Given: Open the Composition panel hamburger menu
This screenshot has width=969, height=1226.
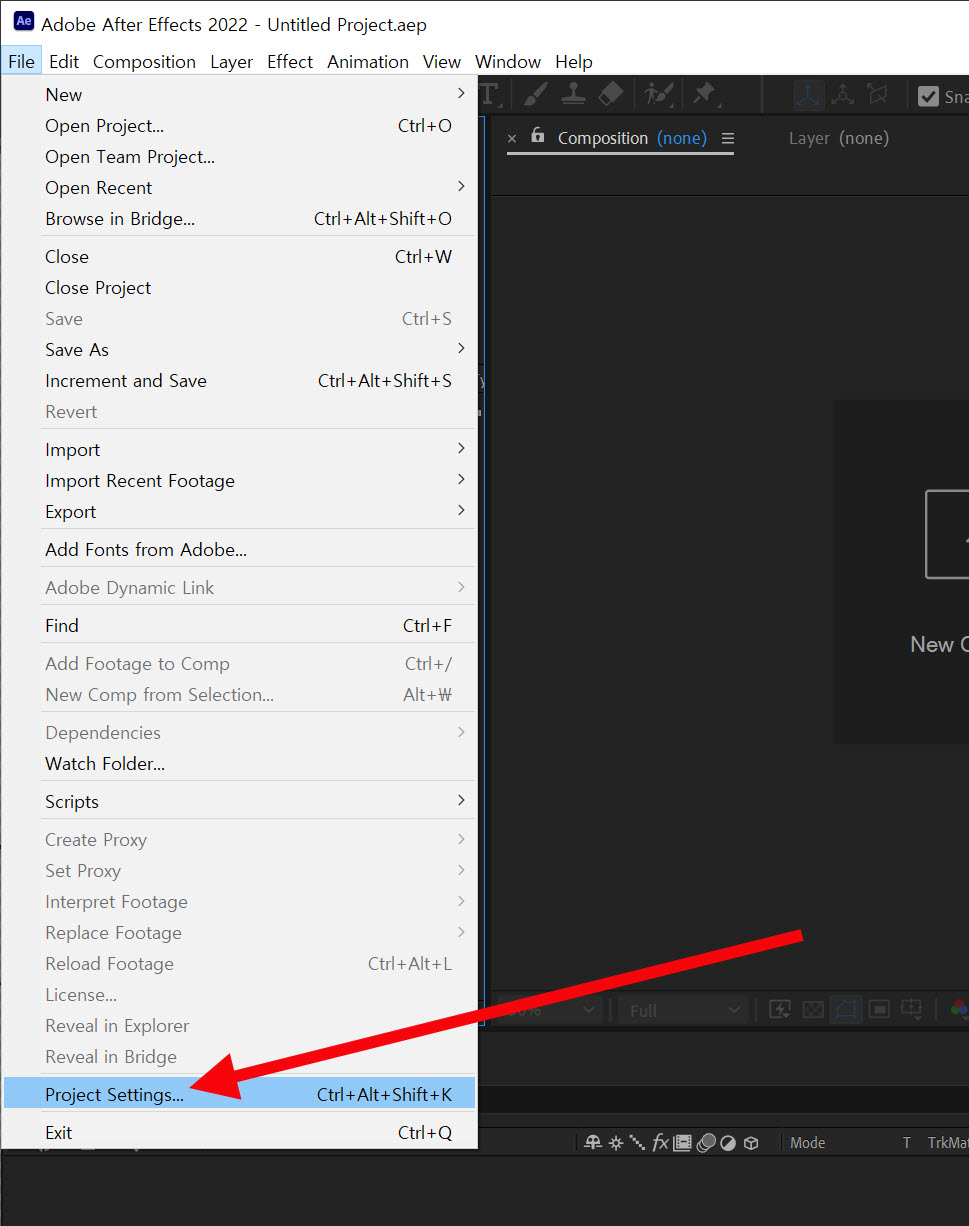Looking at the screenshot, I should (x=728, y=138).
